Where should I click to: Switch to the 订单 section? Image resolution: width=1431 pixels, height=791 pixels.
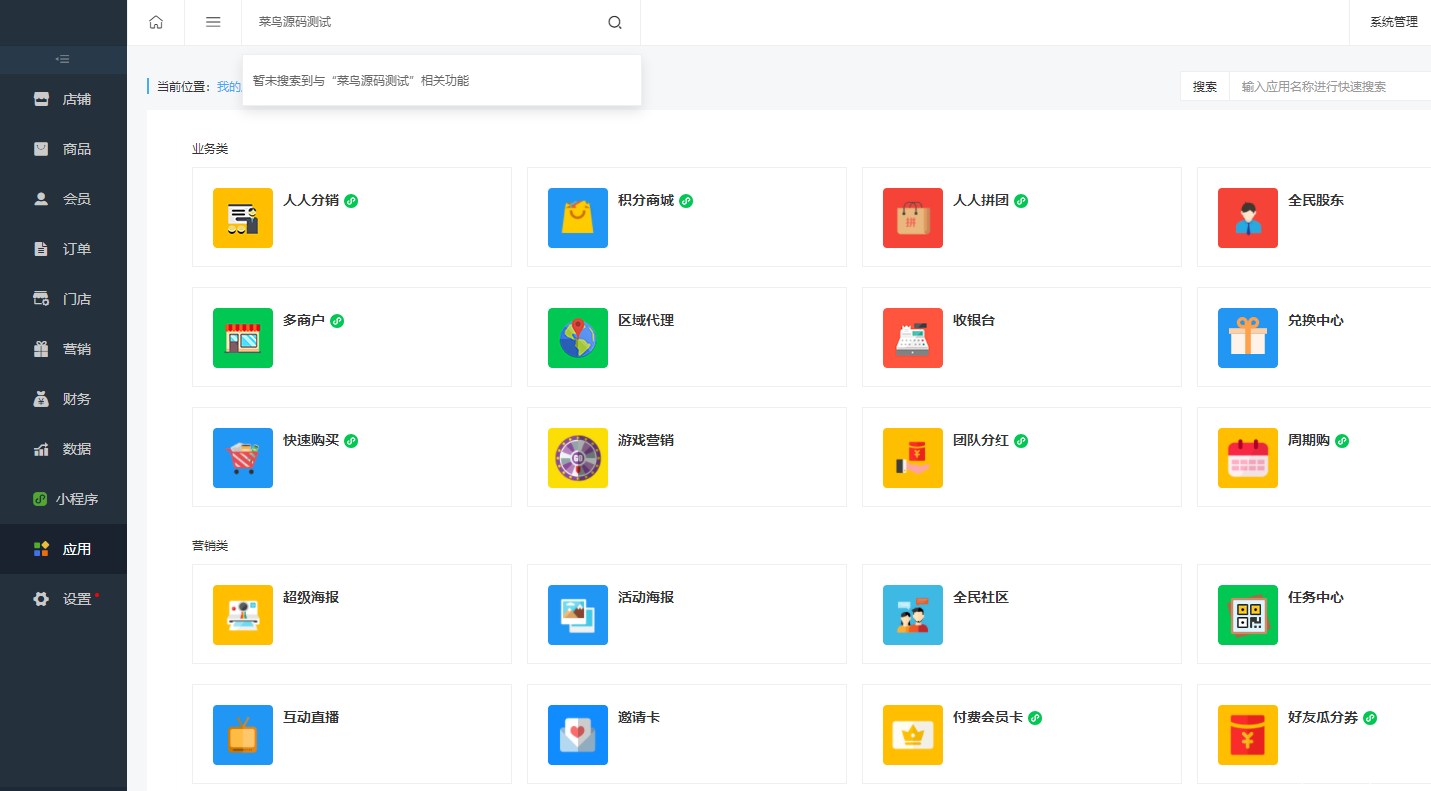point(63,248)
